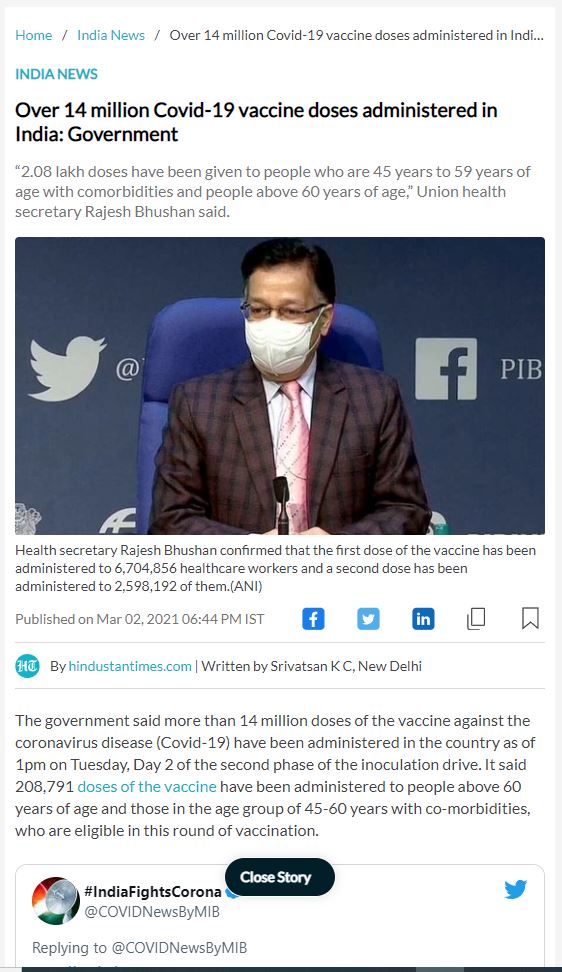Click verified badge beside #IndiaFightsCorona
The image size is (562, 972).
(231, 893)
